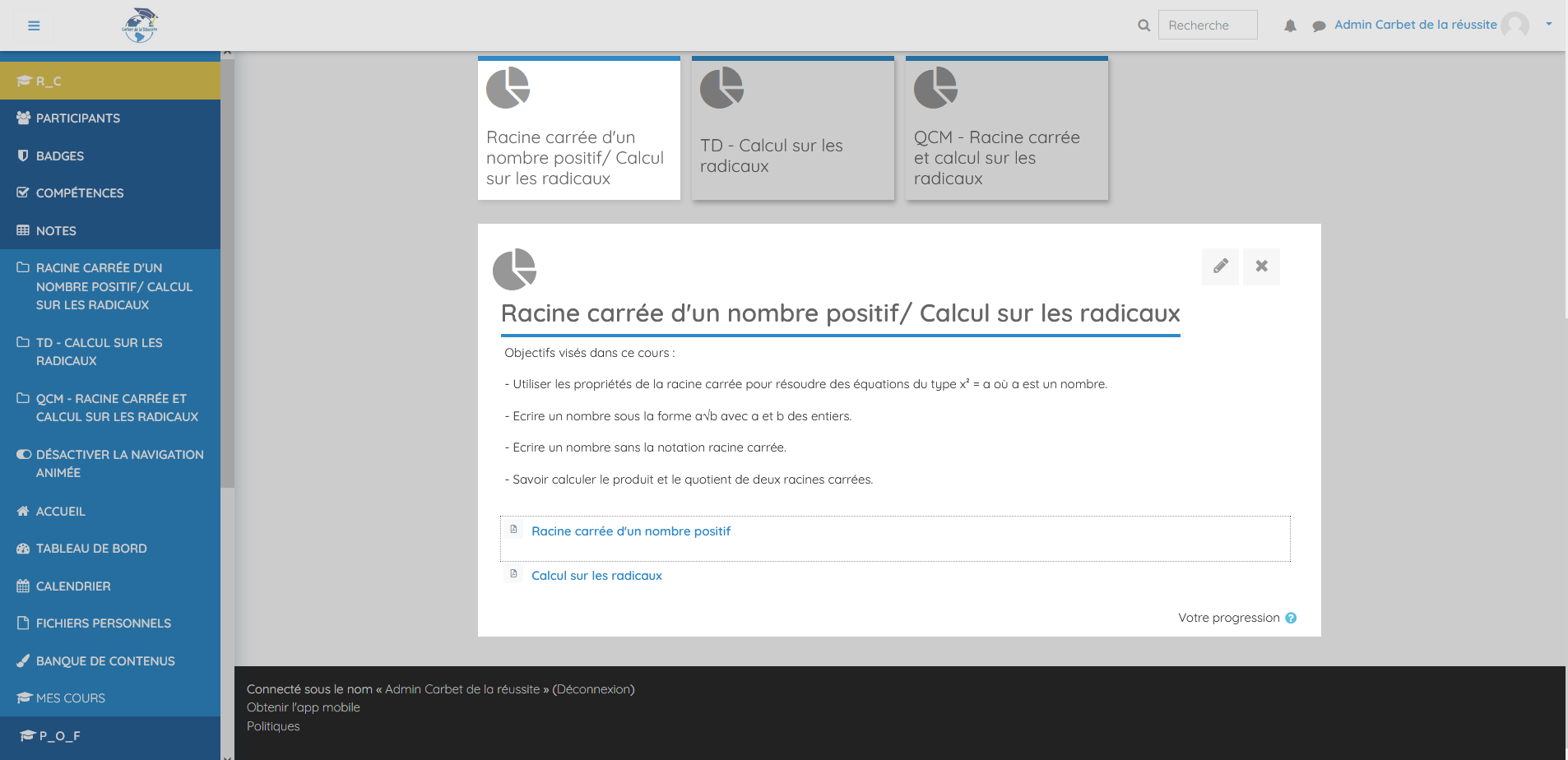Open notifications bell icon

[1290, 26]
